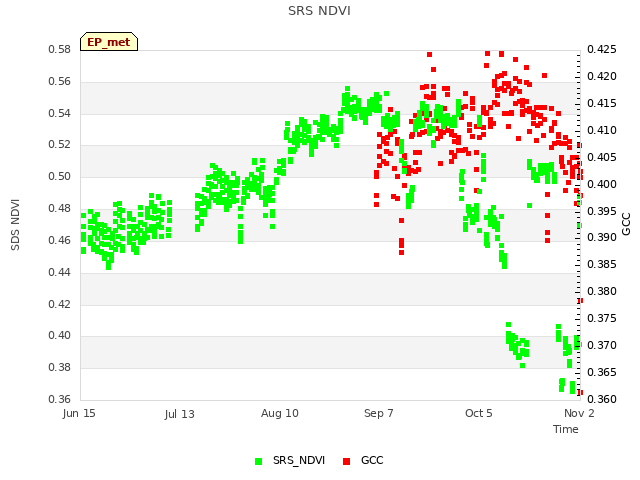Click the 0.410 right axis value

602,130
